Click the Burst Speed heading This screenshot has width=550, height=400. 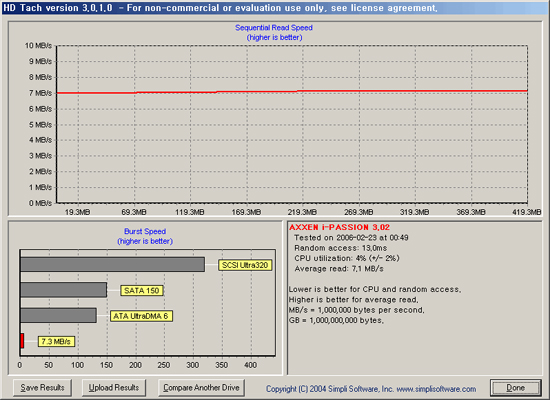145,232
